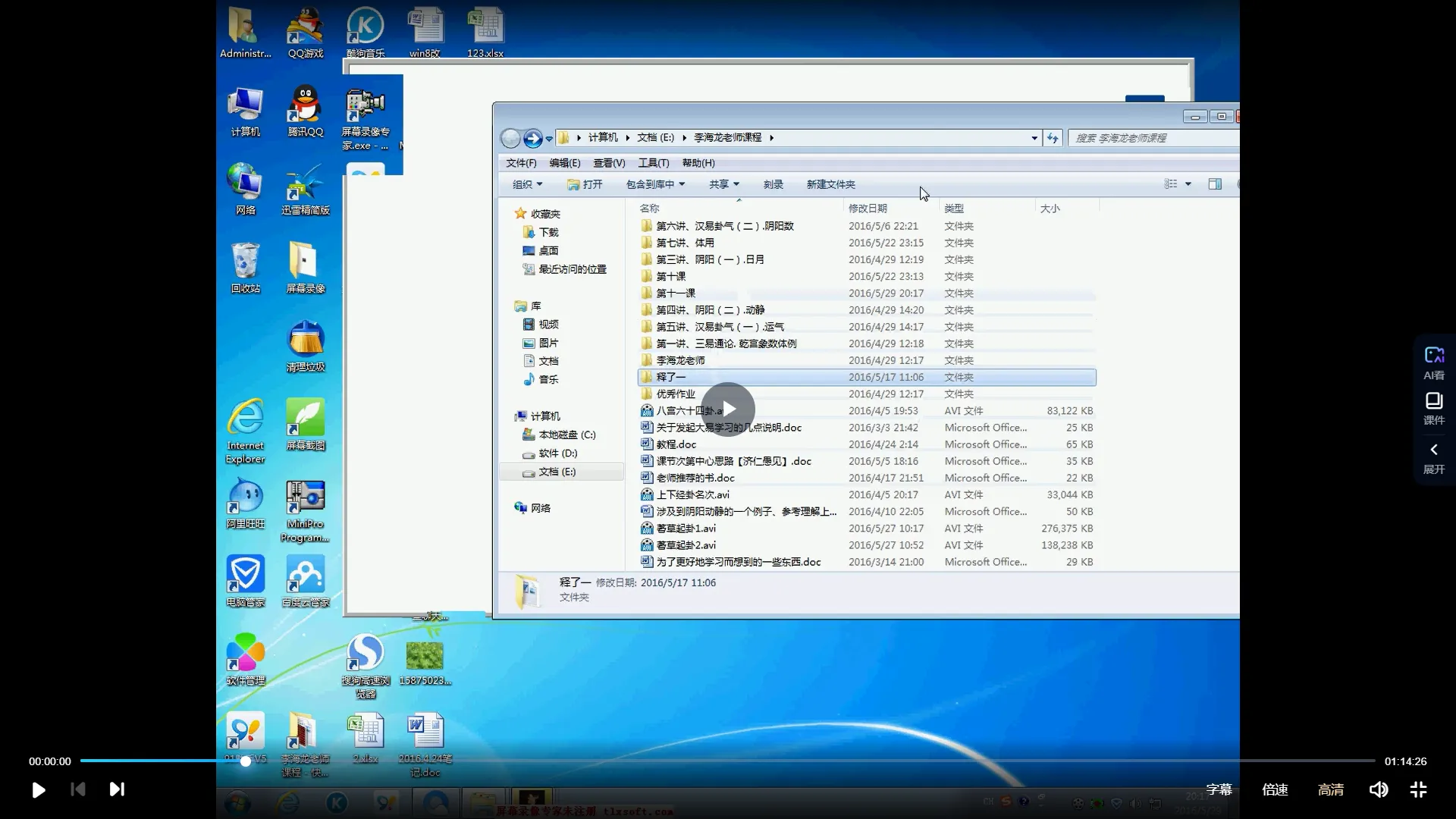This screenshot has width=1456, height=819.
Task: Open the view options dropdown arrow
Action: [1188, 184]
